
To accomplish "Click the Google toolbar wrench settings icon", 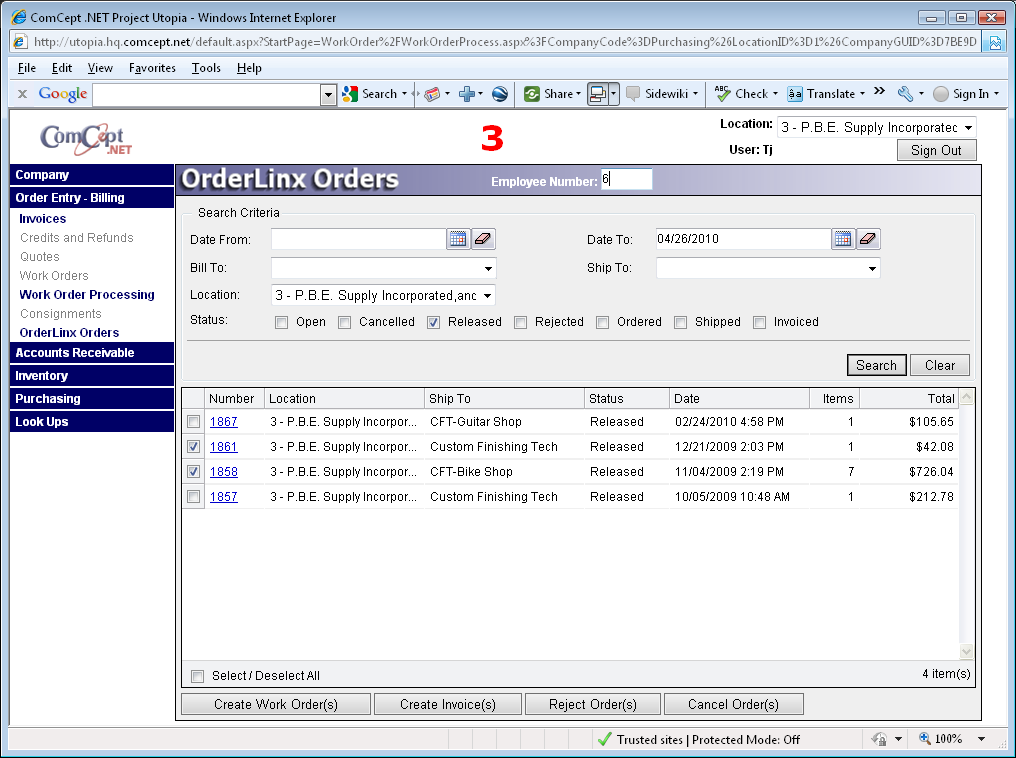I will pyautogui.click(x=905, y=94).
